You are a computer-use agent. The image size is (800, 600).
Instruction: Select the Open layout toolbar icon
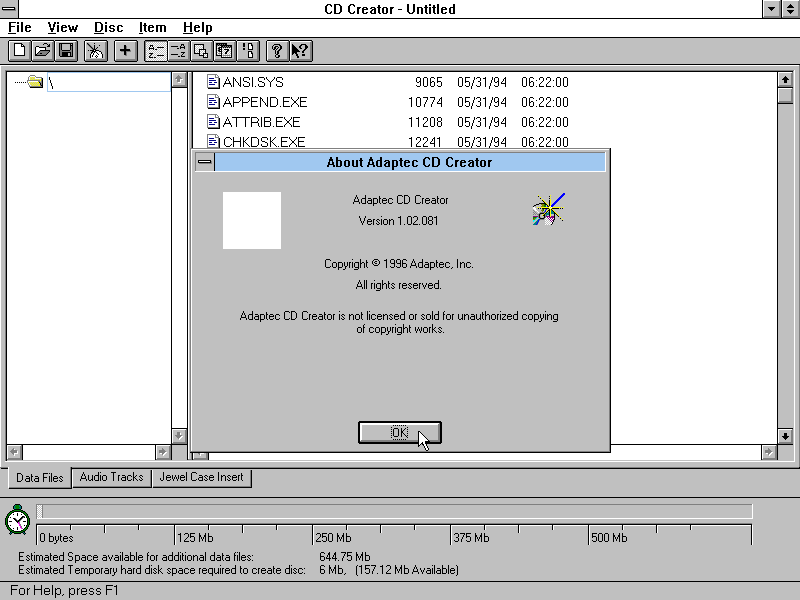pos(42,50)
